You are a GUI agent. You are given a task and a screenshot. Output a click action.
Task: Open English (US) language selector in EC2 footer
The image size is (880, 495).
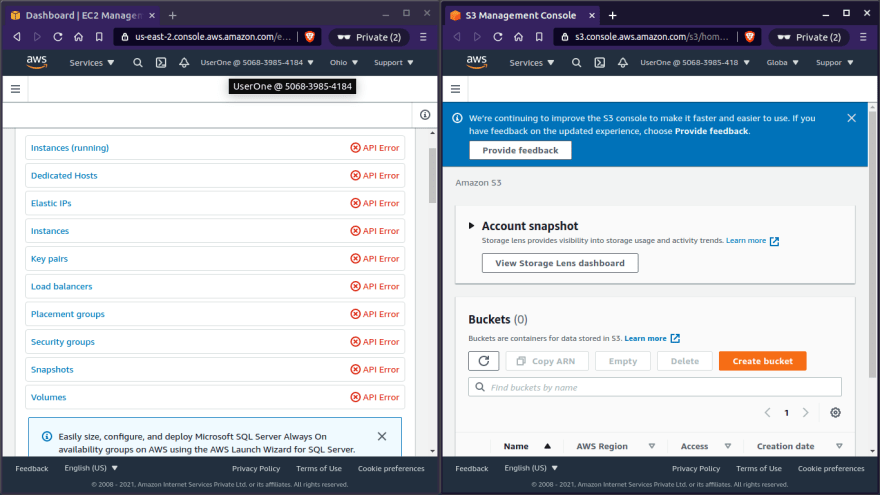point(91,468)
